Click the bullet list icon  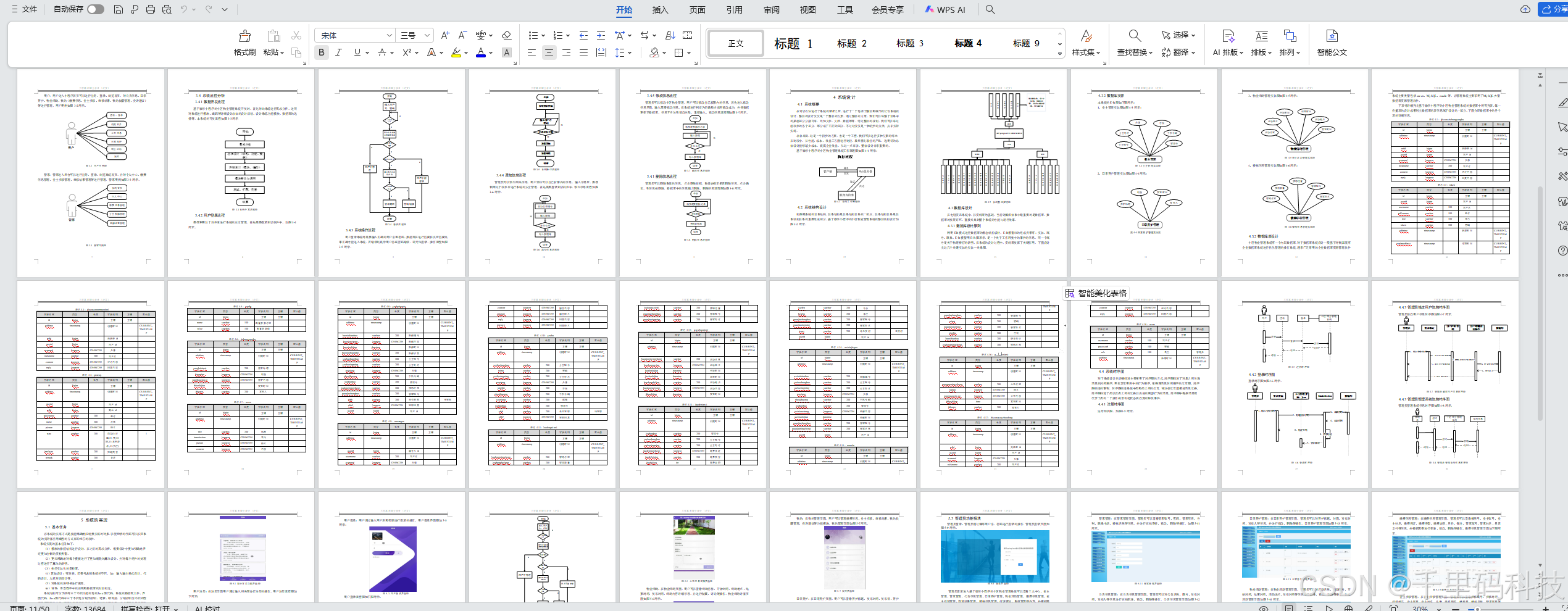(533, 35)
